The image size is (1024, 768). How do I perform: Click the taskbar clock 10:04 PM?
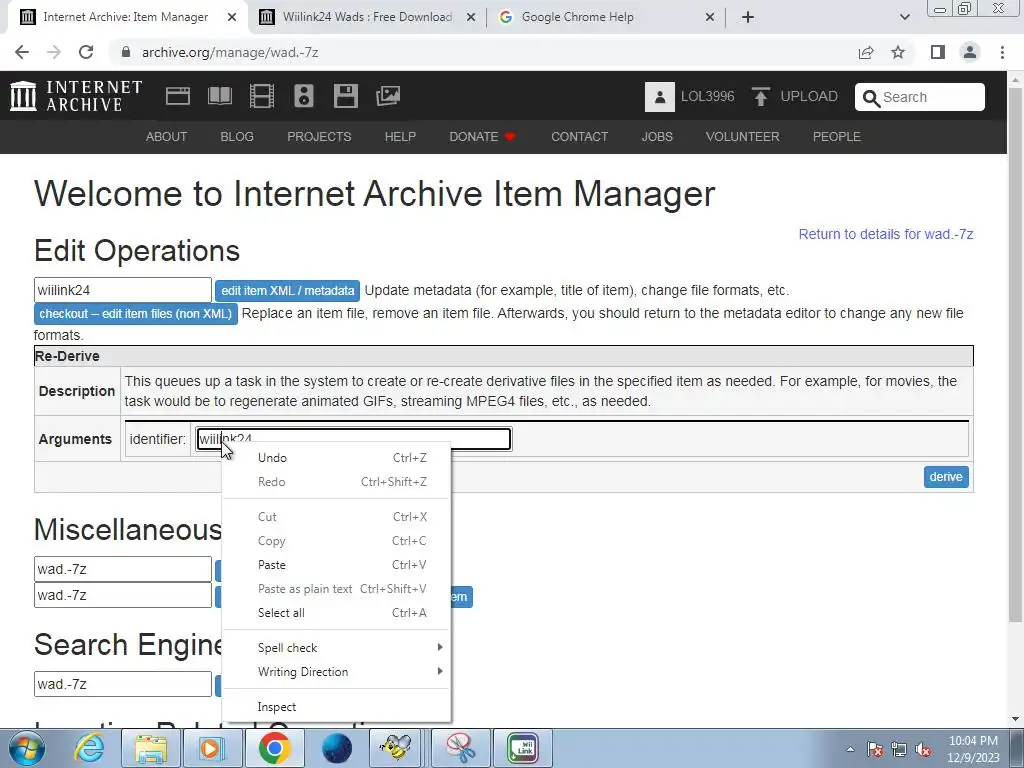click(973, 741)
